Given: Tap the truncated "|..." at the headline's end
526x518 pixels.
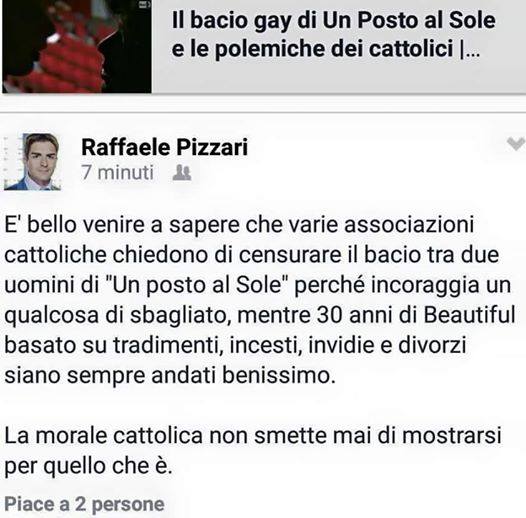Looking at the screenshot, I should click(x=471, y=50).
